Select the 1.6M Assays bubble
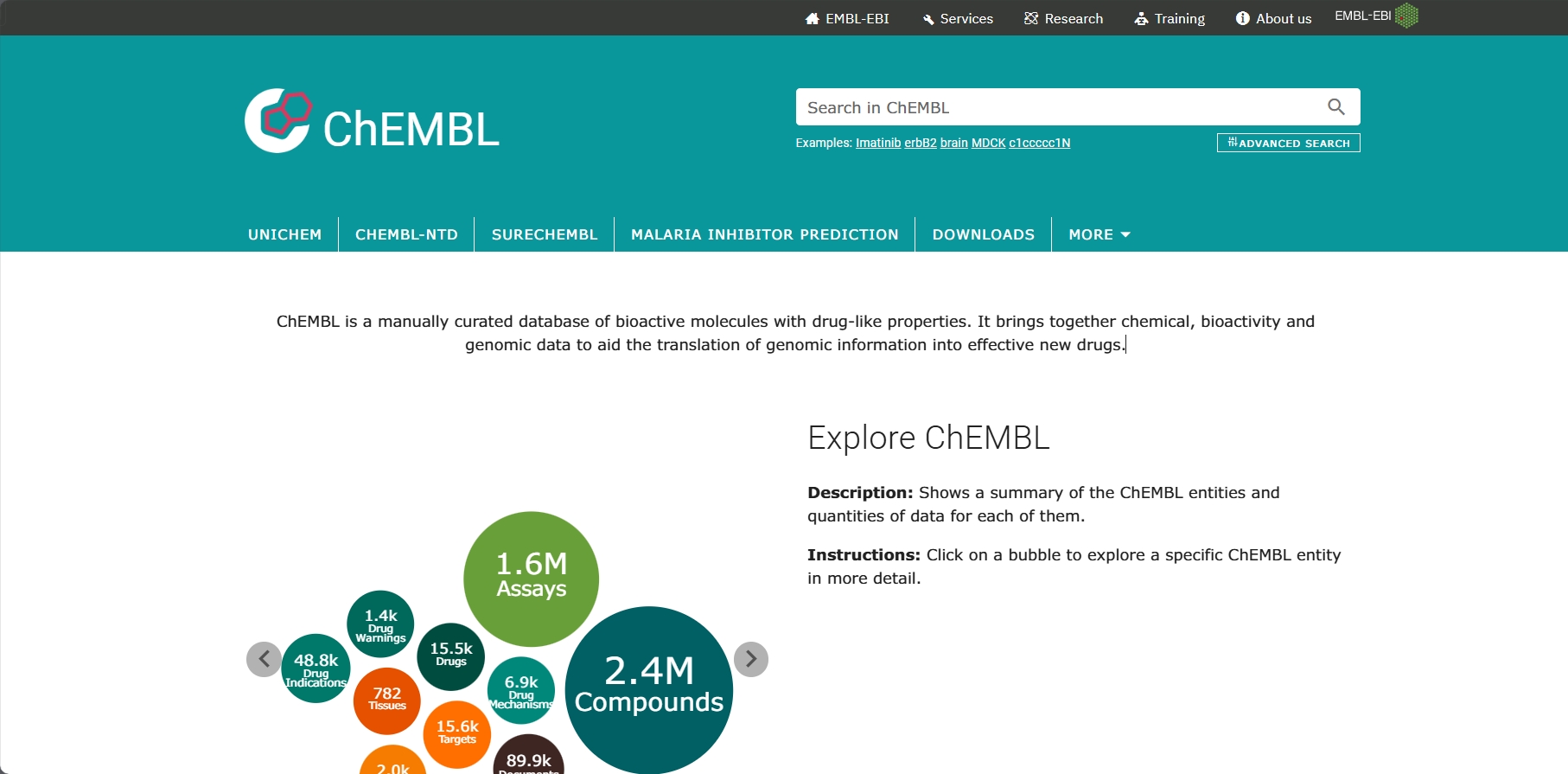The image size is (1568, 774). [531, 579]
